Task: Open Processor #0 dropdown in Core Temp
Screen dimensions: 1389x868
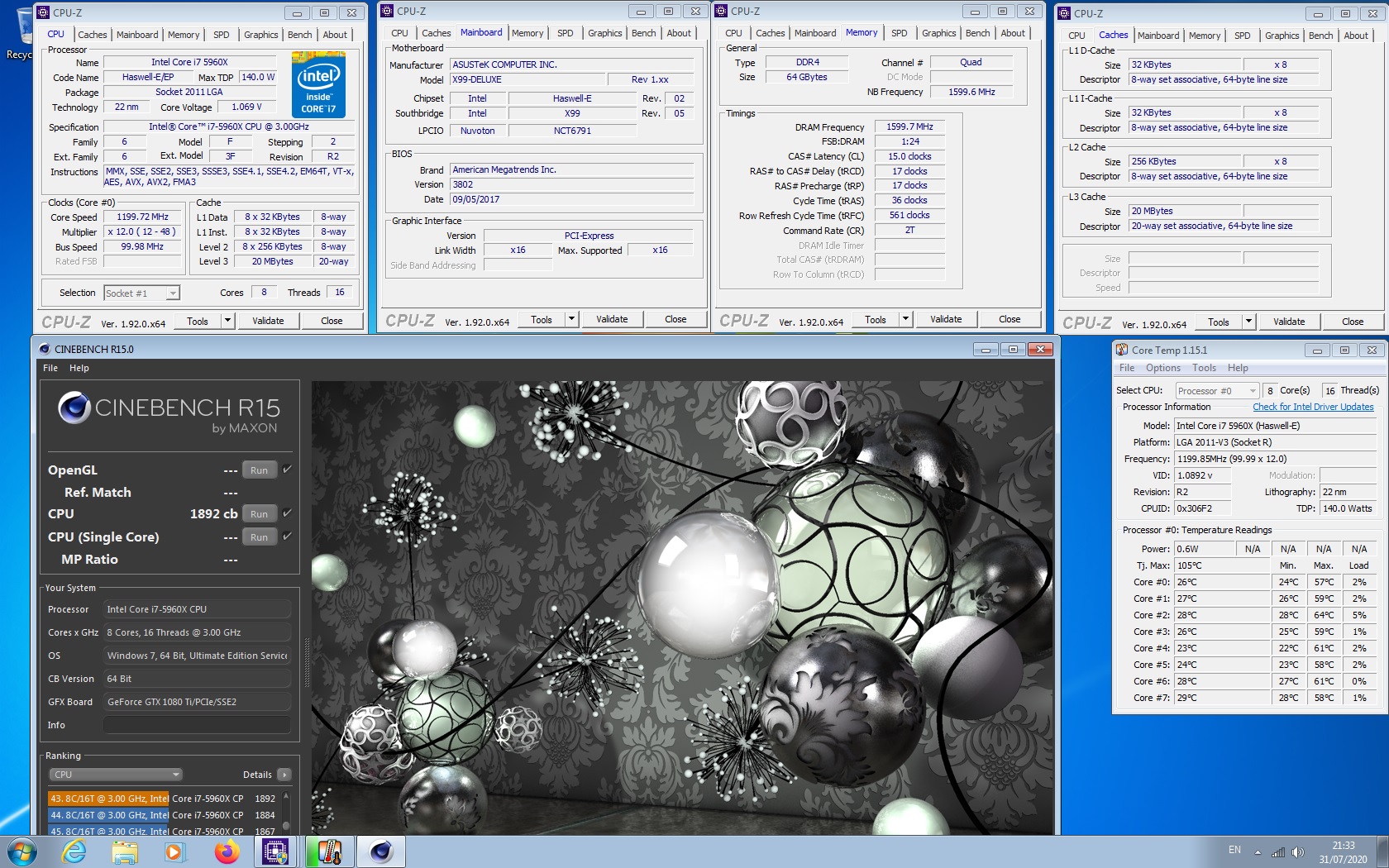Action: tap(1216, 391)
